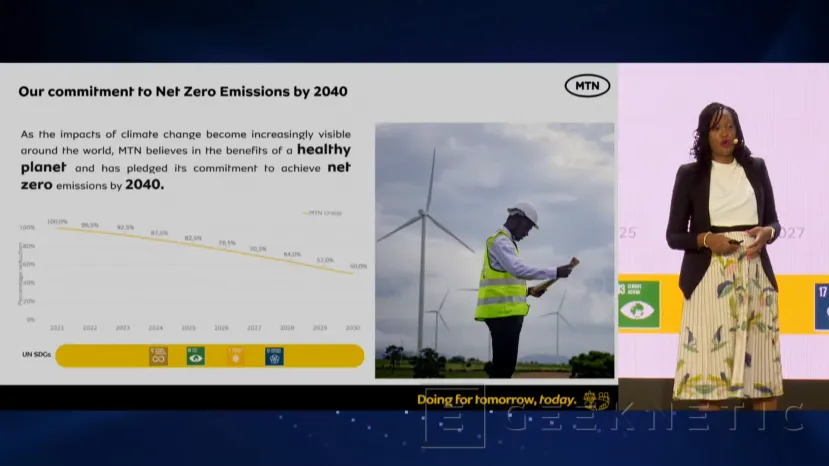829x466 pixels.
Task: Click the brown SDG 12 infinity icon
Action: [x=158, y=356]
